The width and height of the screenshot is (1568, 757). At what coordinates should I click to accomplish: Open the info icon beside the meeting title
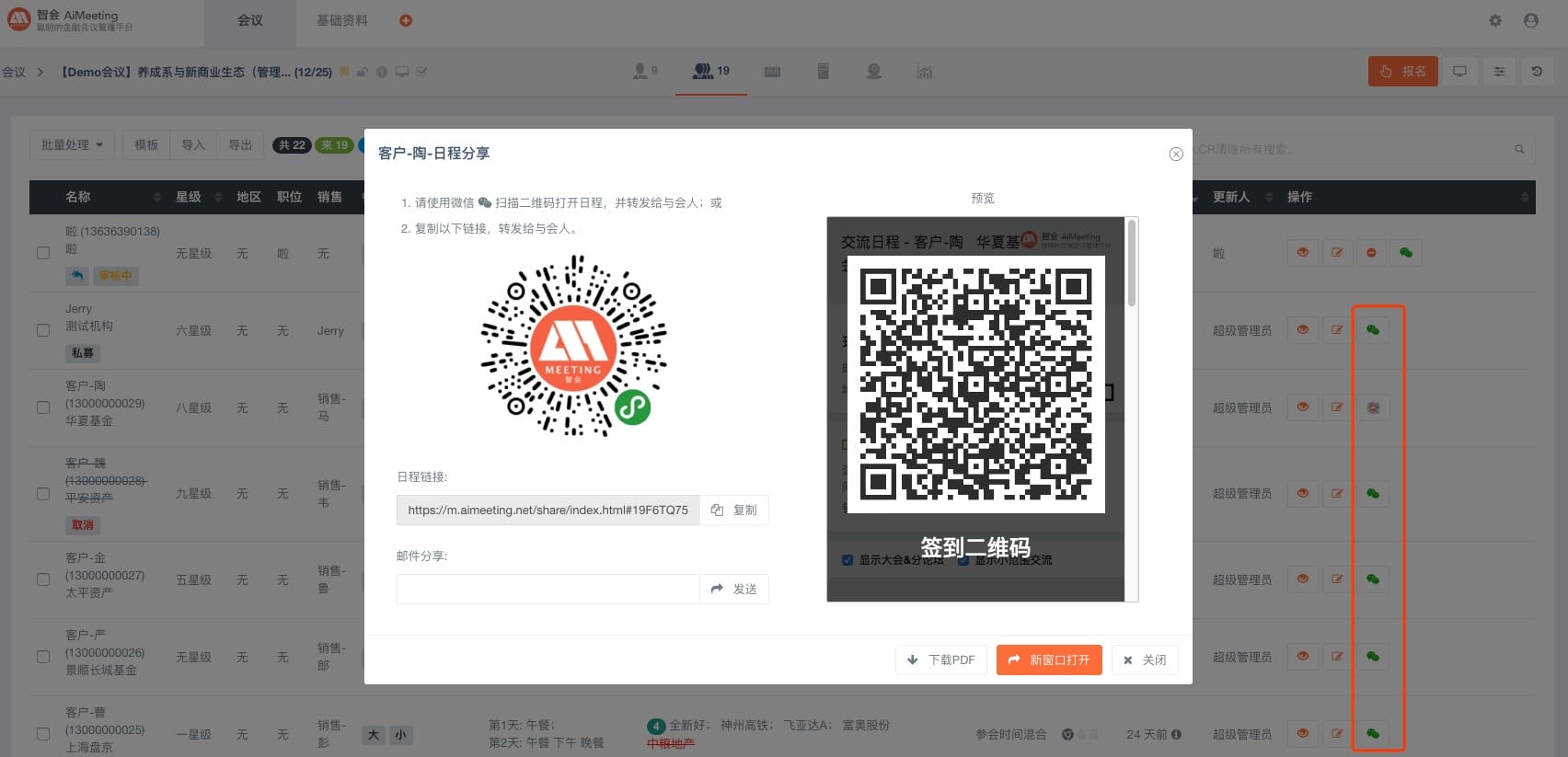point(381,72)
